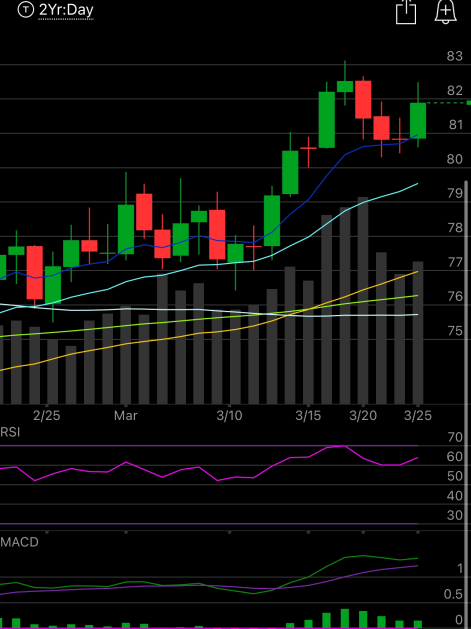Viewport: 471px width, 629px height.
Task: Add a price alert with the bell icon
Action: tap(446, 11)
